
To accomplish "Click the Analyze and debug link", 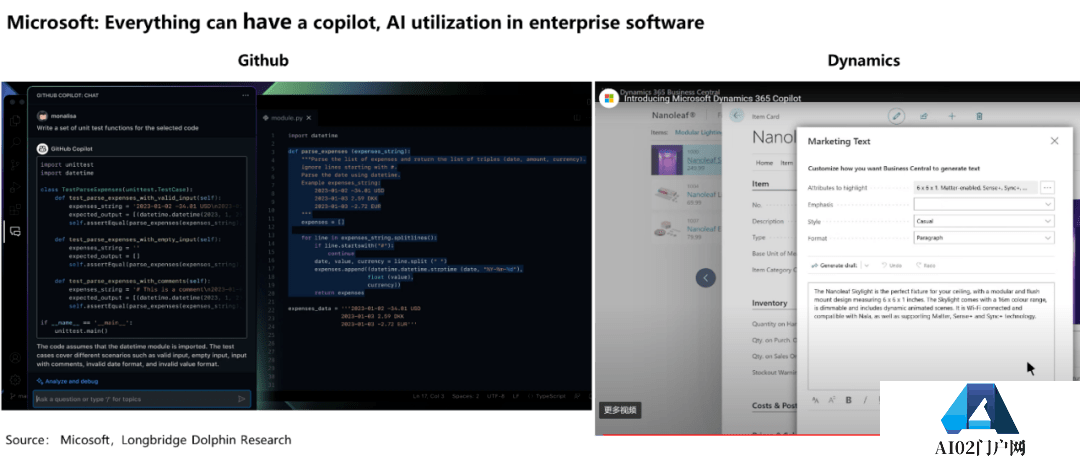I will [x=70, y=381].
